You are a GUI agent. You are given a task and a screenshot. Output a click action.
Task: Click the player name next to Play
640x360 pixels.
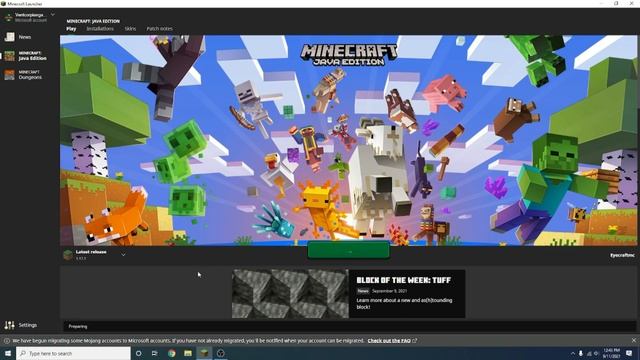pyautogui.click(x=622, y=256)
